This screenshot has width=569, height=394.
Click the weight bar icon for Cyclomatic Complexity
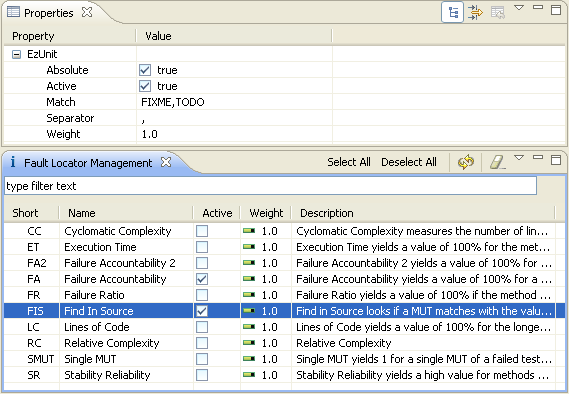point(249,231)
